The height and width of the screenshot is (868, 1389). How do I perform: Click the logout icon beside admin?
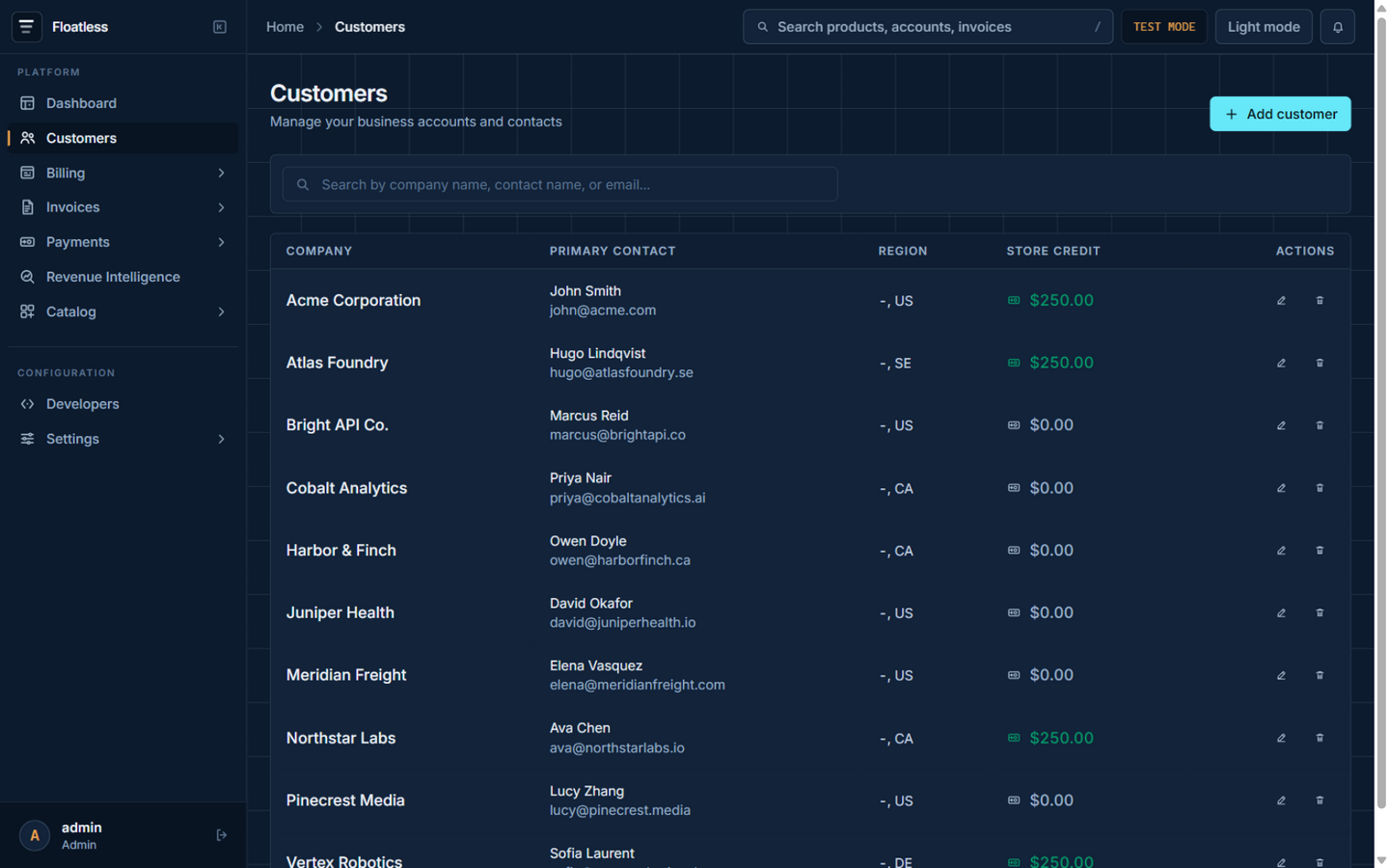(x=221, y=835)
